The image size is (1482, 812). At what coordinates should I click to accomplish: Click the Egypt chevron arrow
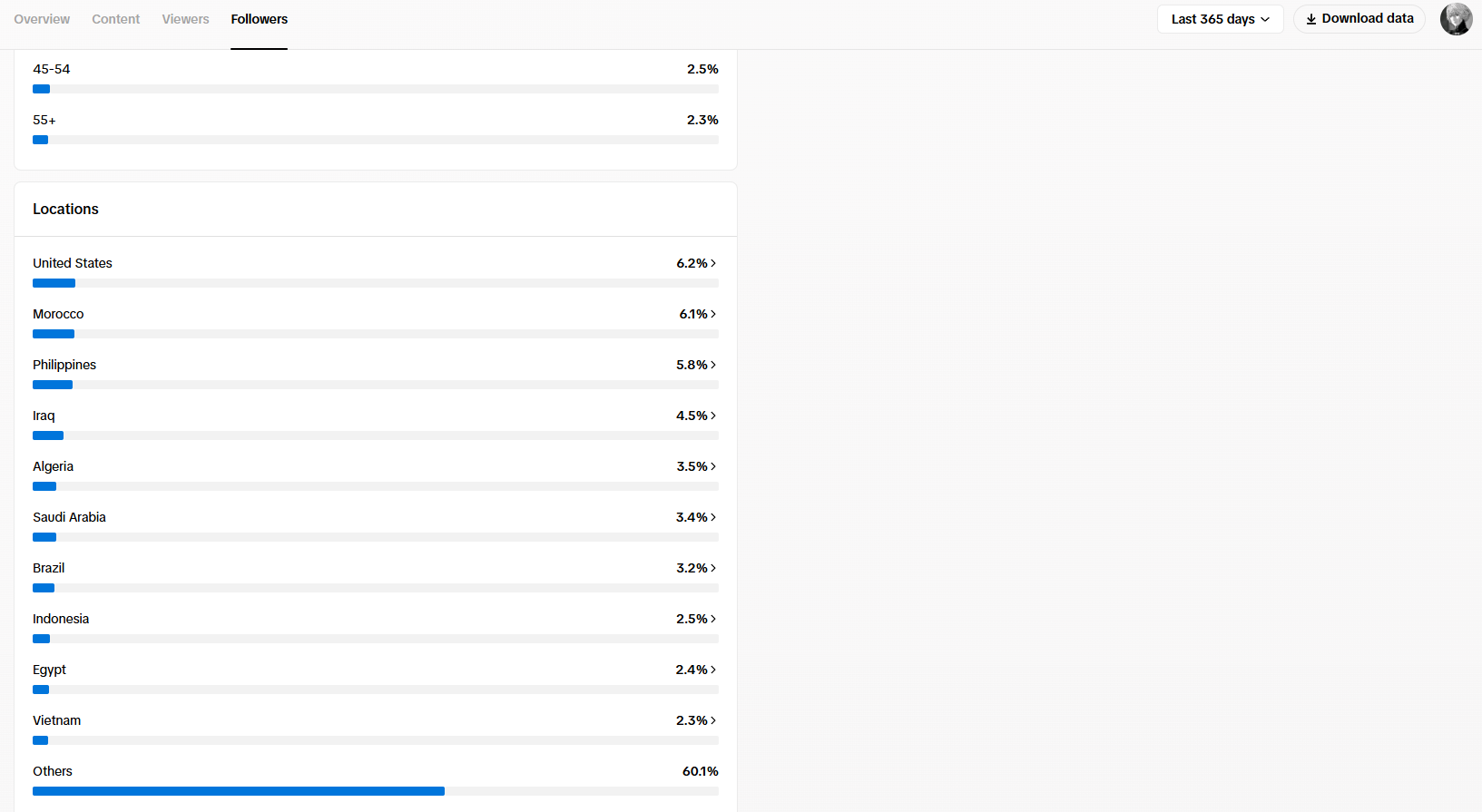pos(713,670)
